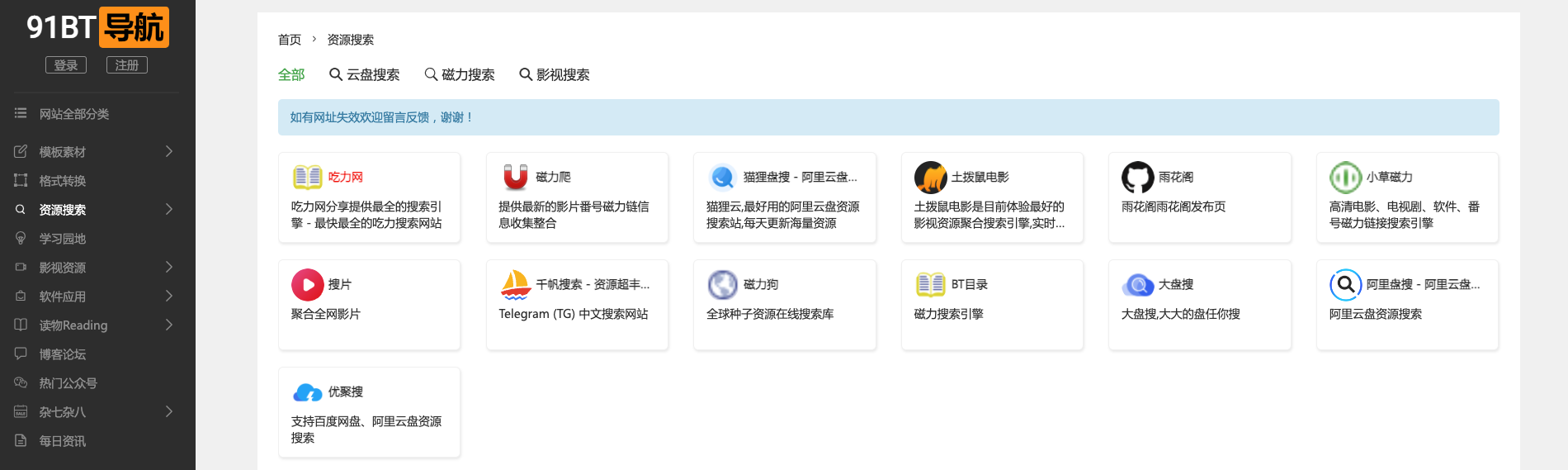Click the 学习园地 lightbulb icon

[x=21, y=238]
